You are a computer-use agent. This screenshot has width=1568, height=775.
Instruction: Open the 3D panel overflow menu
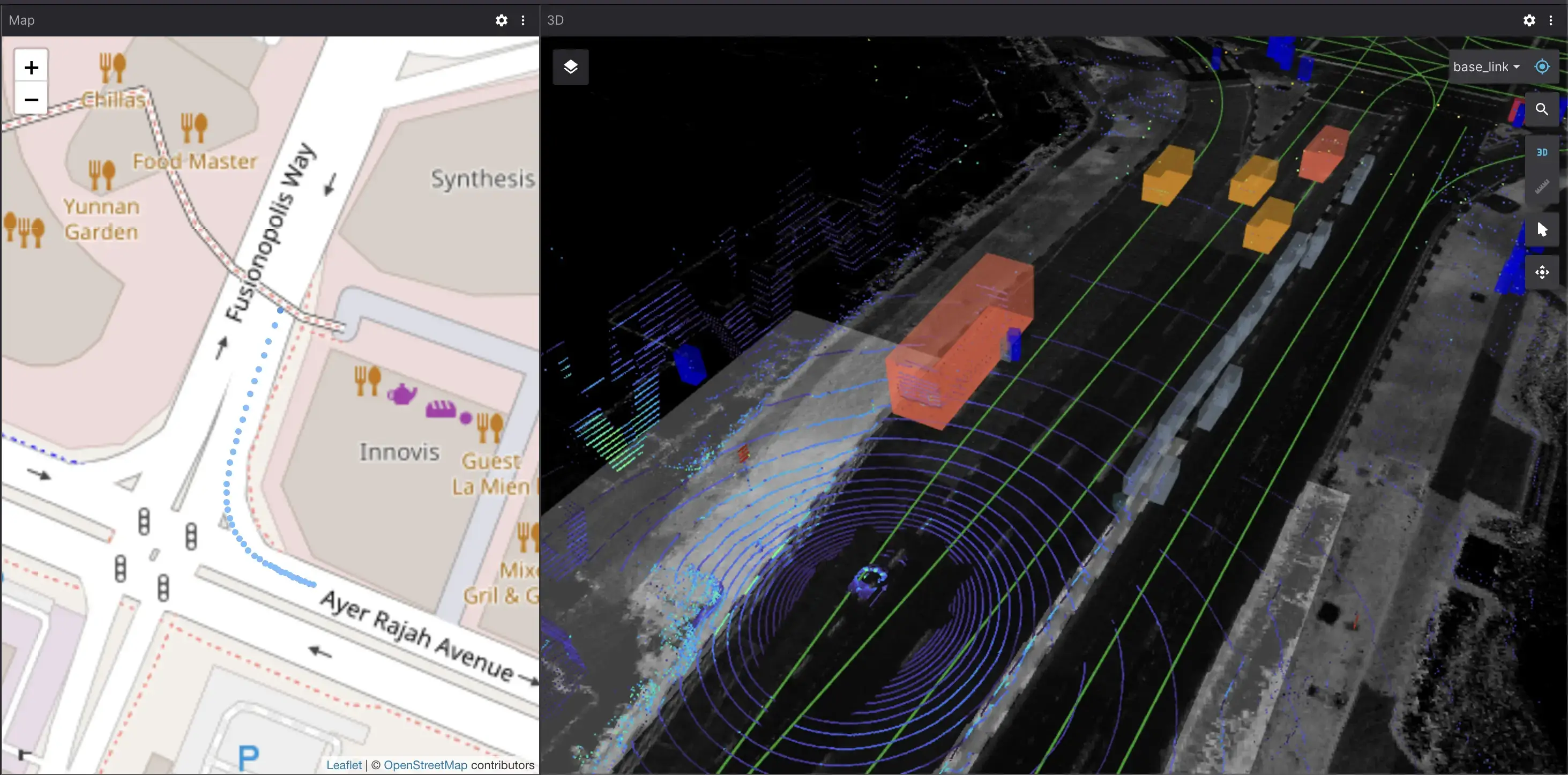[x=1551, y=20]
